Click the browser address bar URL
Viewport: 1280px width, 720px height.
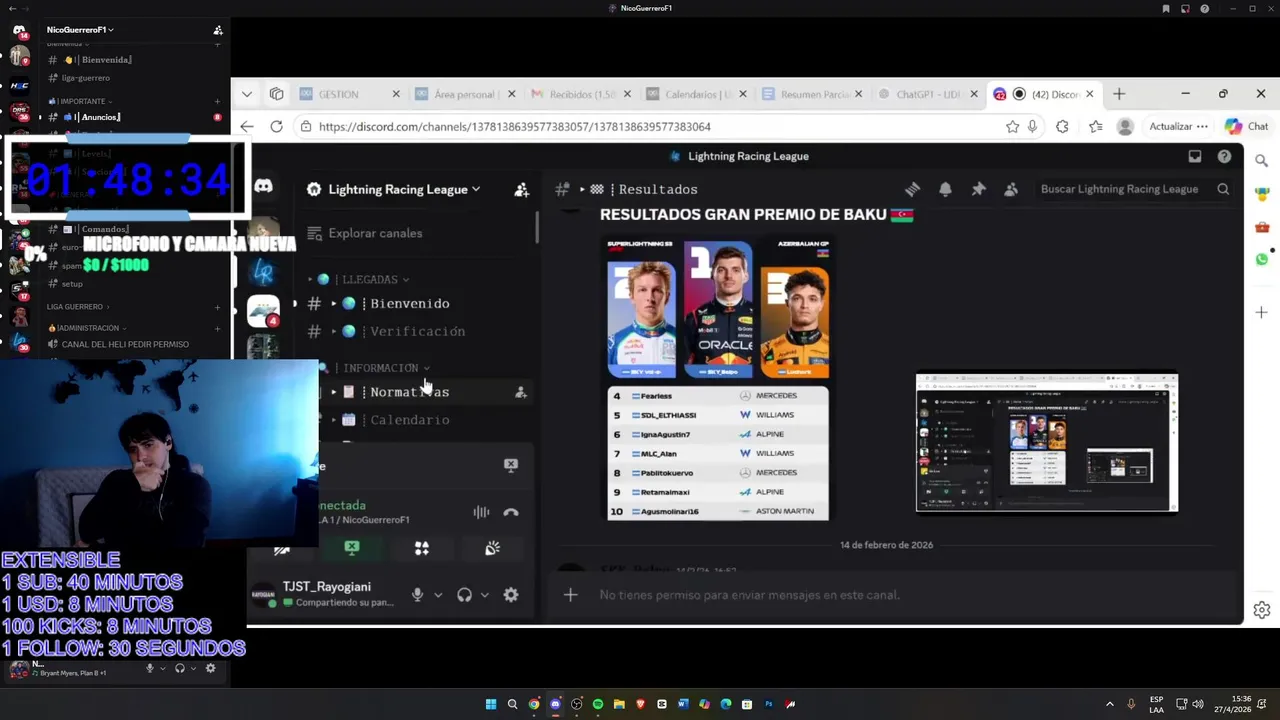515,127
